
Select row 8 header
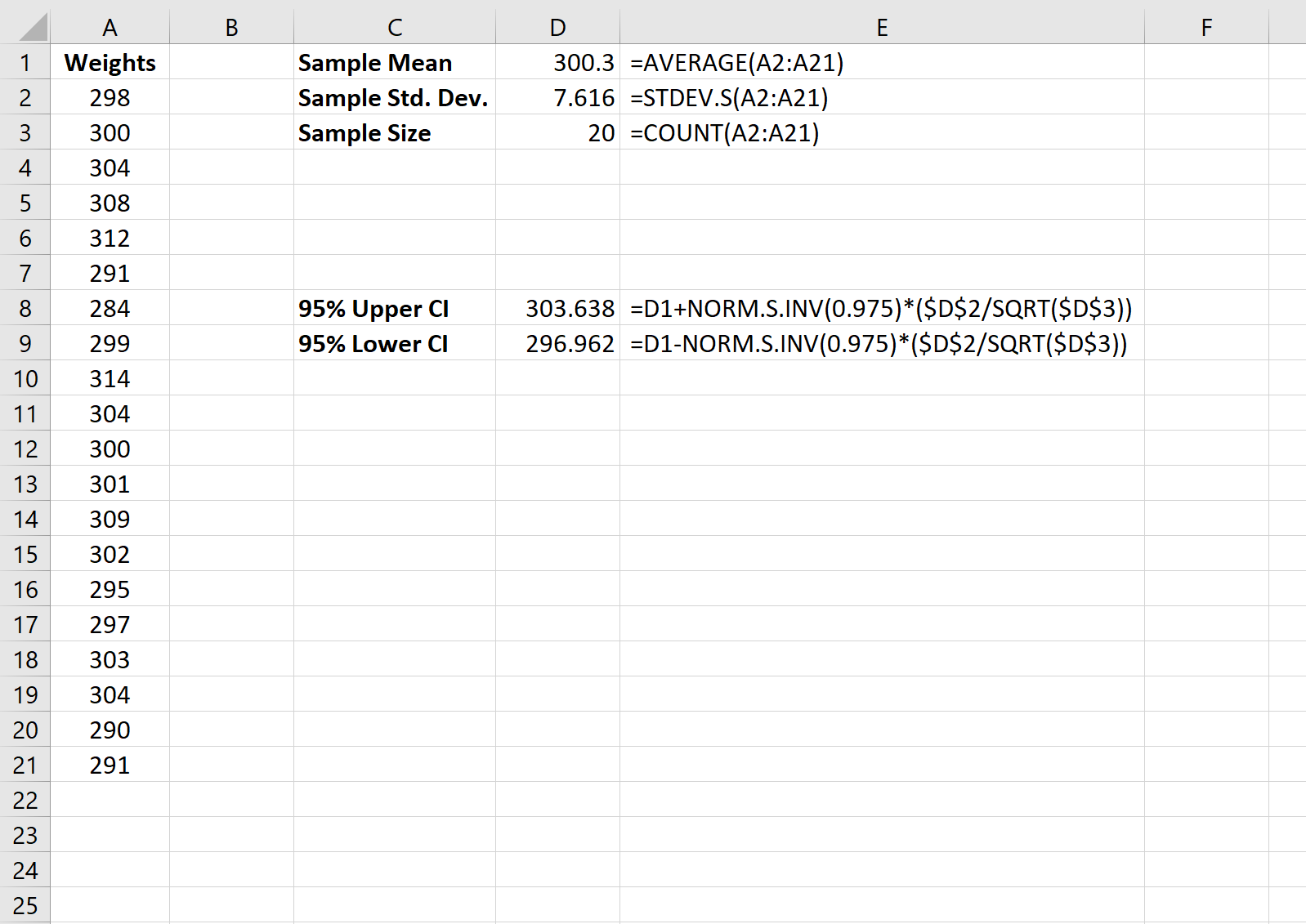25,308
